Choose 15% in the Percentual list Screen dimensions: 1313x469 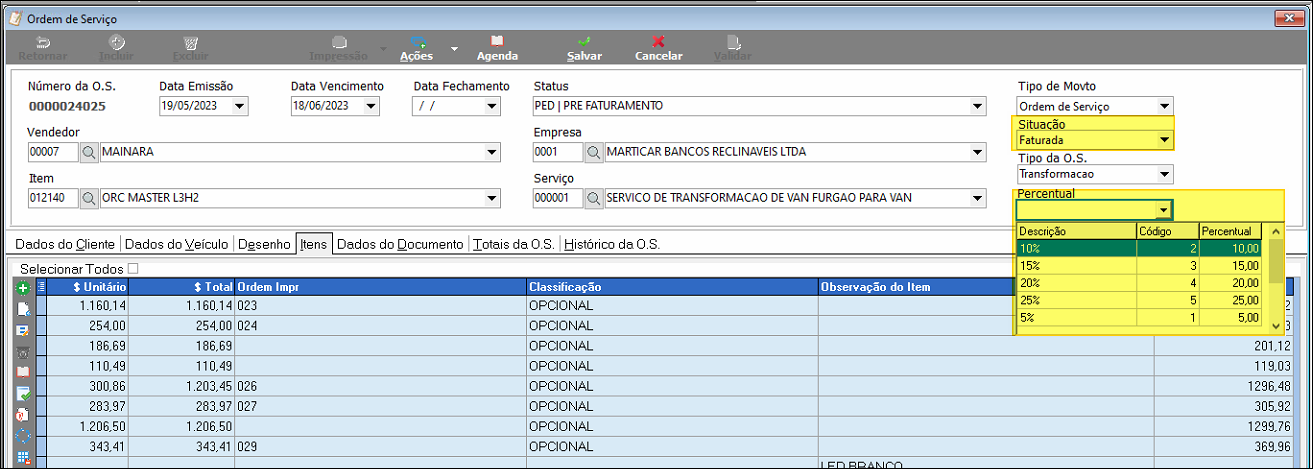coord(1141,265)
